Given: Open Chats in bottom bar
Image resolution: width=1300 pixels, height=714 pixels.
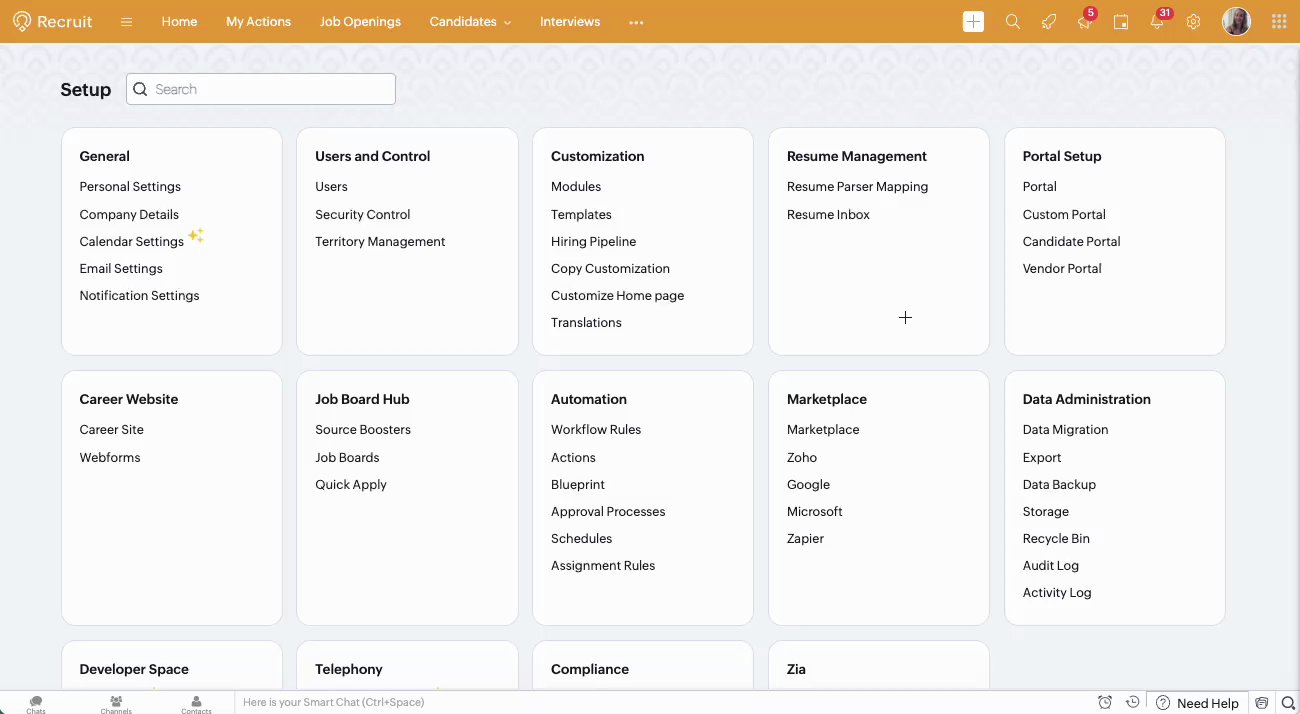Looking at the screenshot, I should [36, 704].
